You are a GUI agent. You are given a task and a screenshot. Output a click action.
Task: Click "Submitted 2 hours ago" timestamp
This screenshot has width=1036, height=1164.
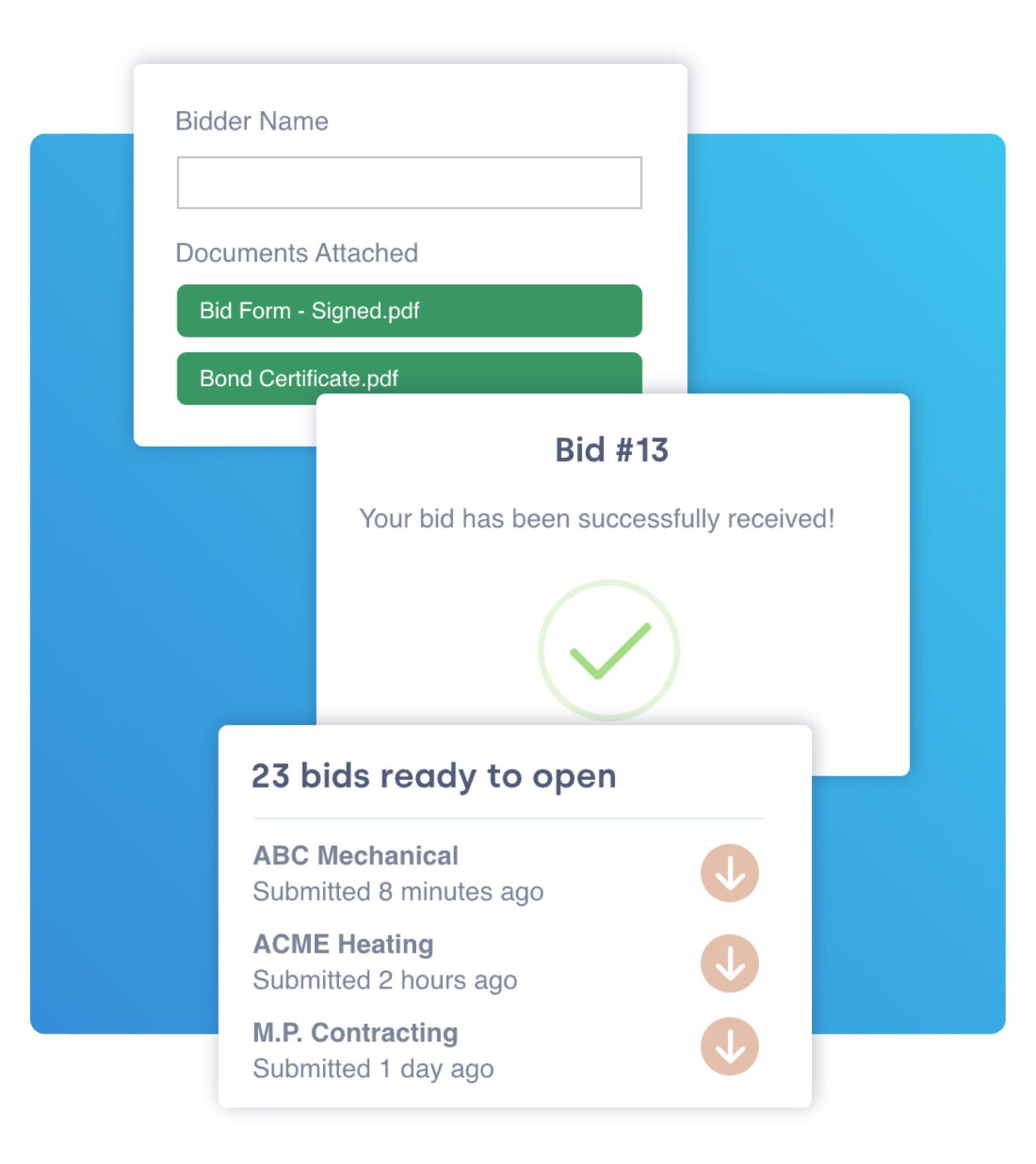[385, 980]
